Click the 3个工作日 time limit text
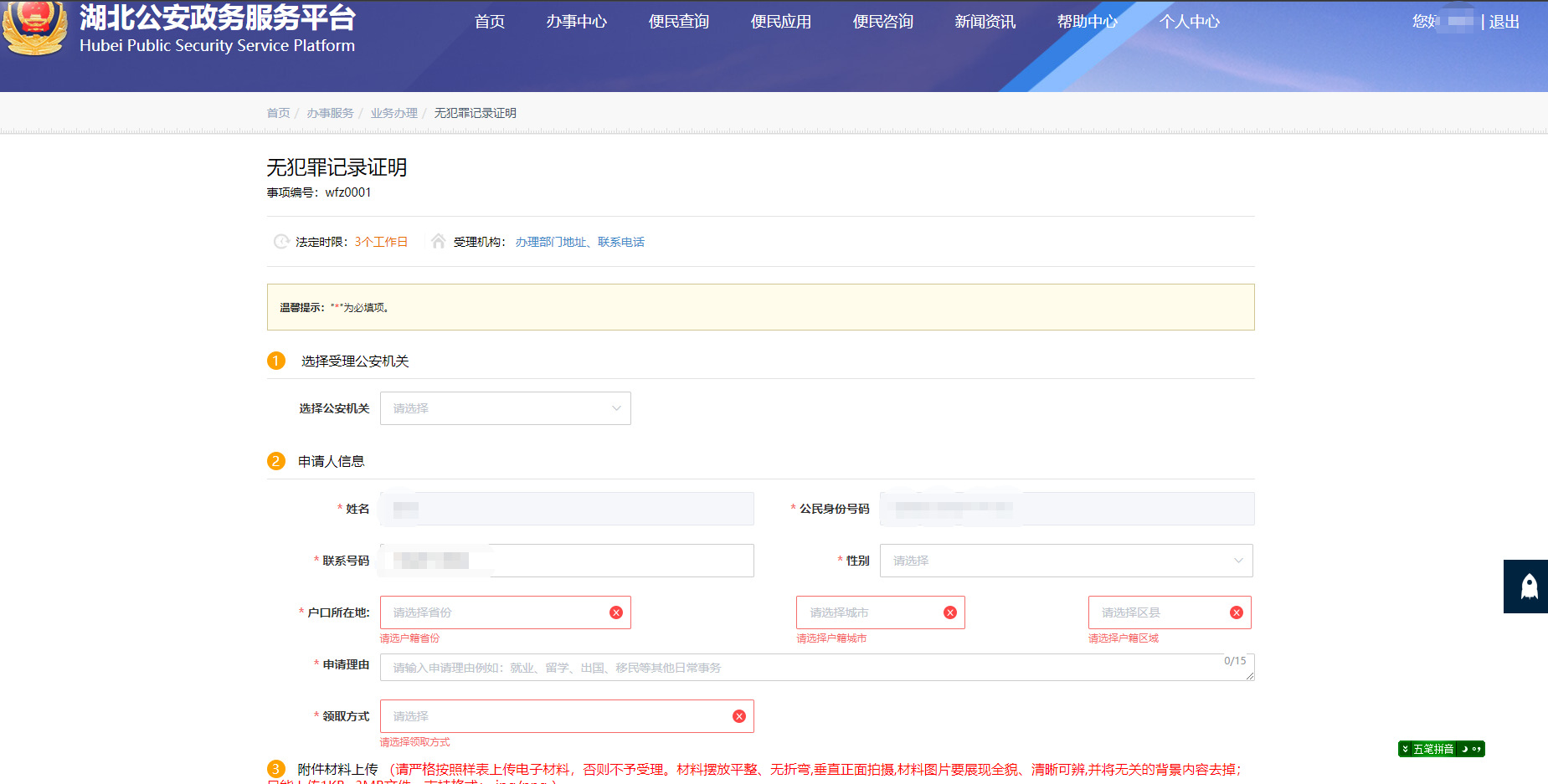This screenshot has height=784, width=1548. 381,242
